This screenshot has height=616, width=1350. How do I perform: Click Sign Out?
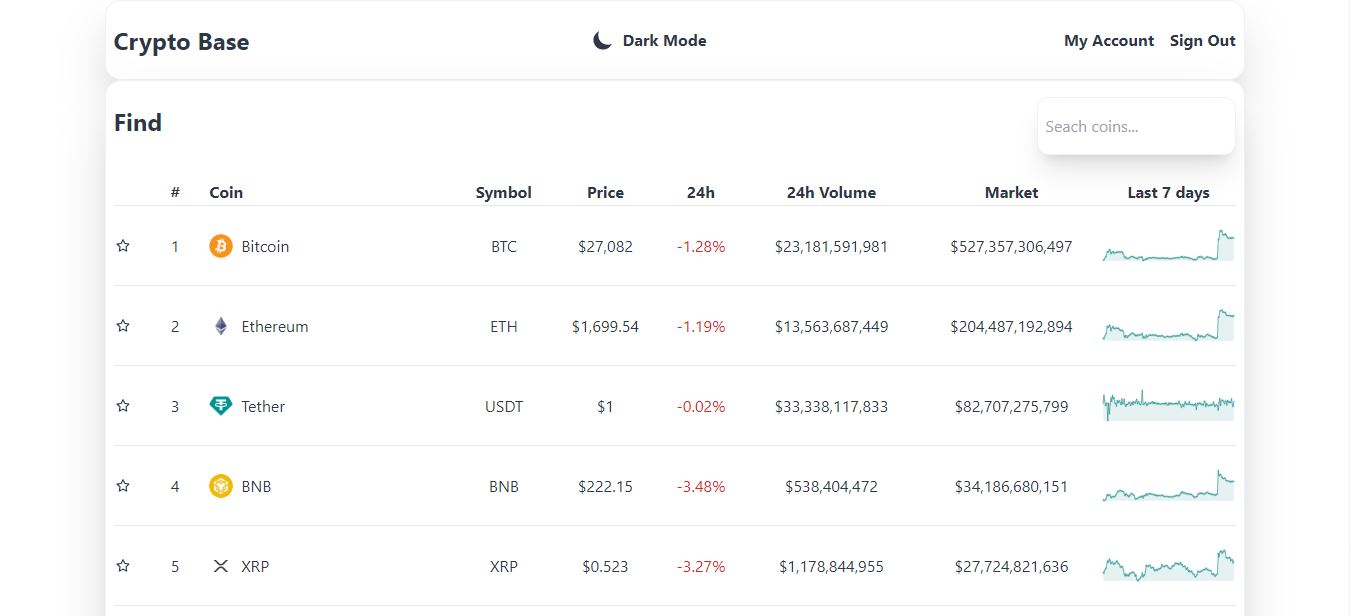(x=1203, y=41)
